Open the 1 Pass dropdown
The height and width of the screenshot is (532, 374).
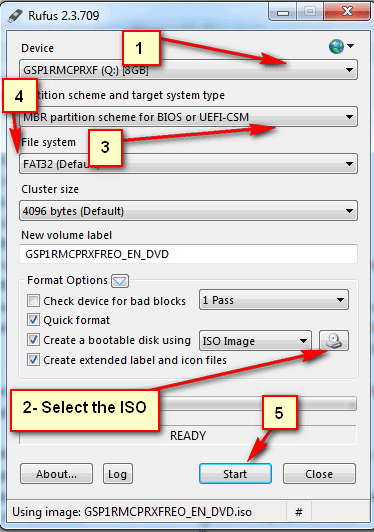point(274,300)
